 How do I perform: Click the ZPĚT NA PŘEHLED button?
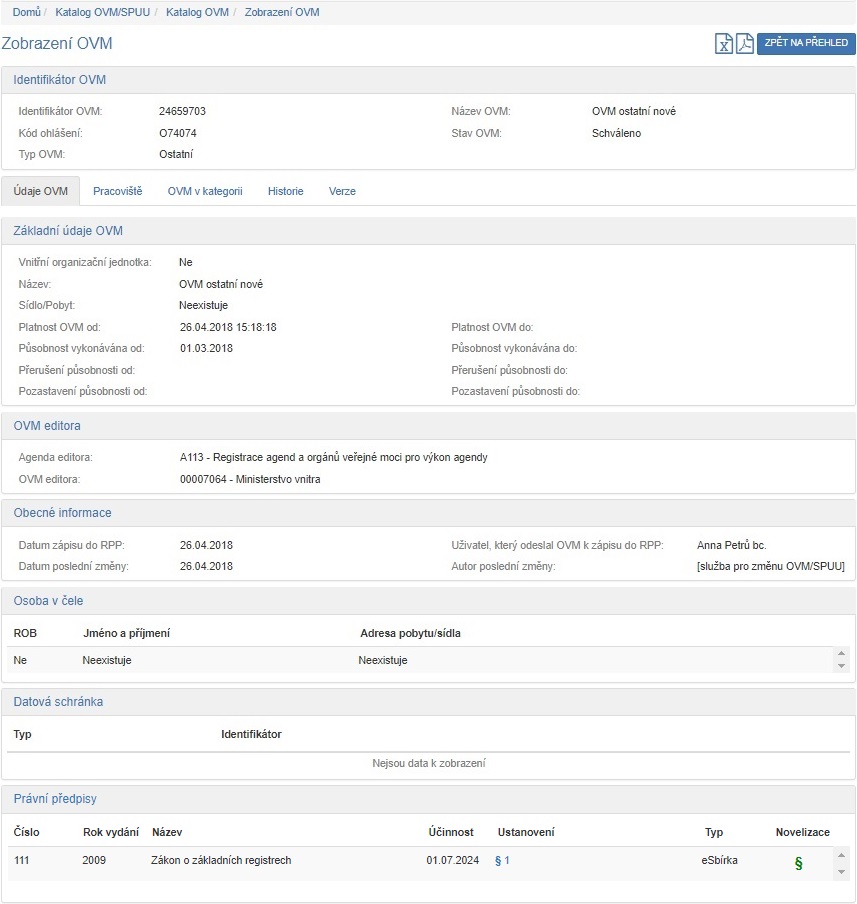pos(806,43)
